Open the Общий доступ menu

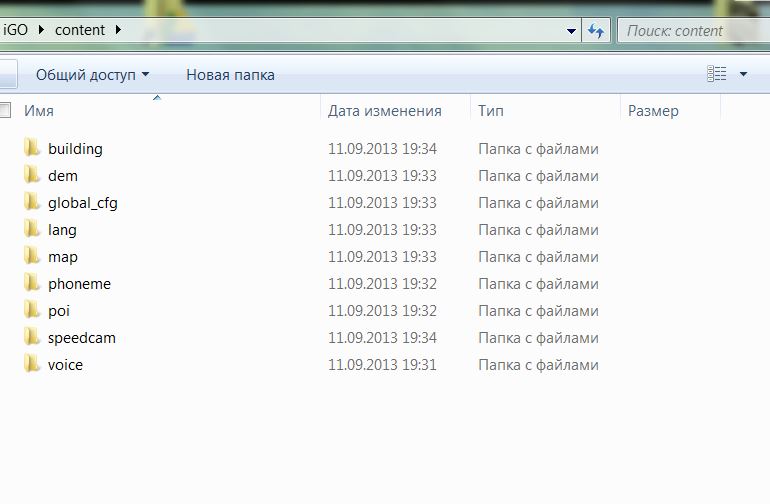point(92,75)
